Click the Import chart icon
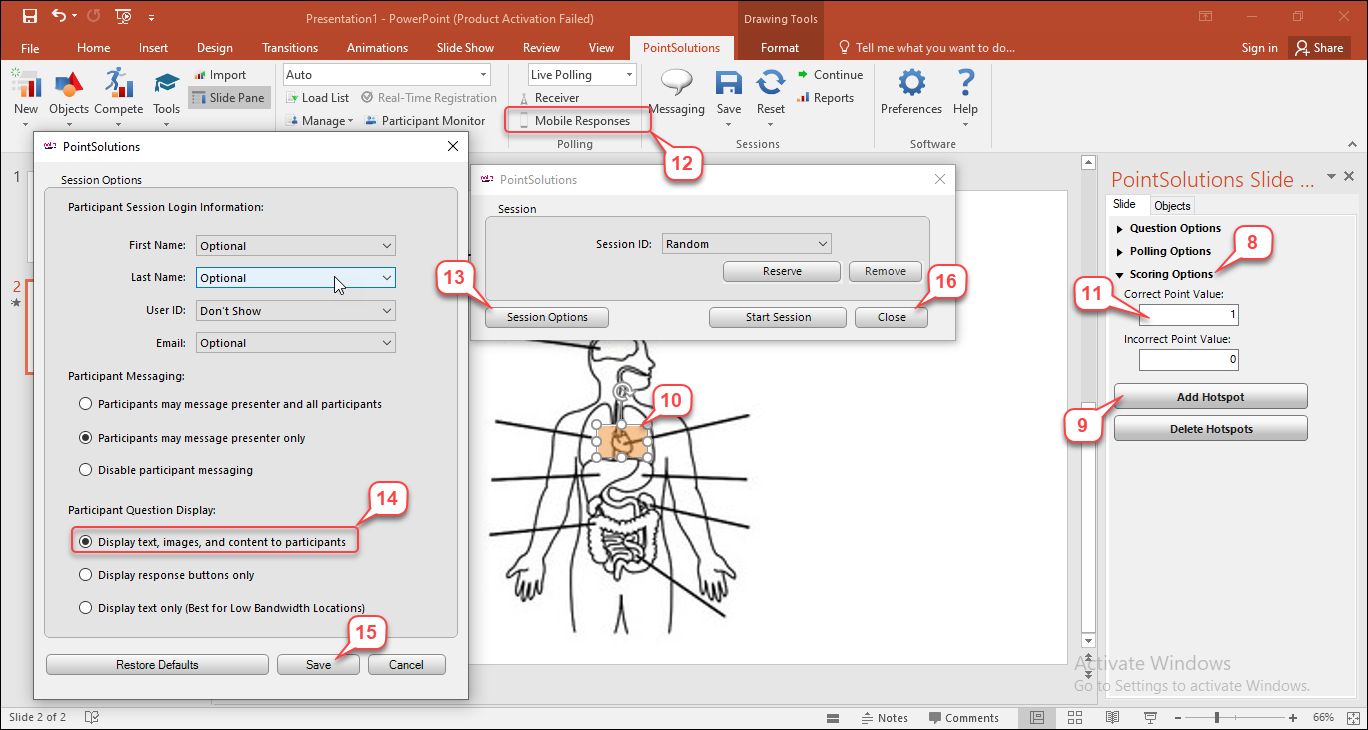This screenshot has width=1368, height=730. 199,75
